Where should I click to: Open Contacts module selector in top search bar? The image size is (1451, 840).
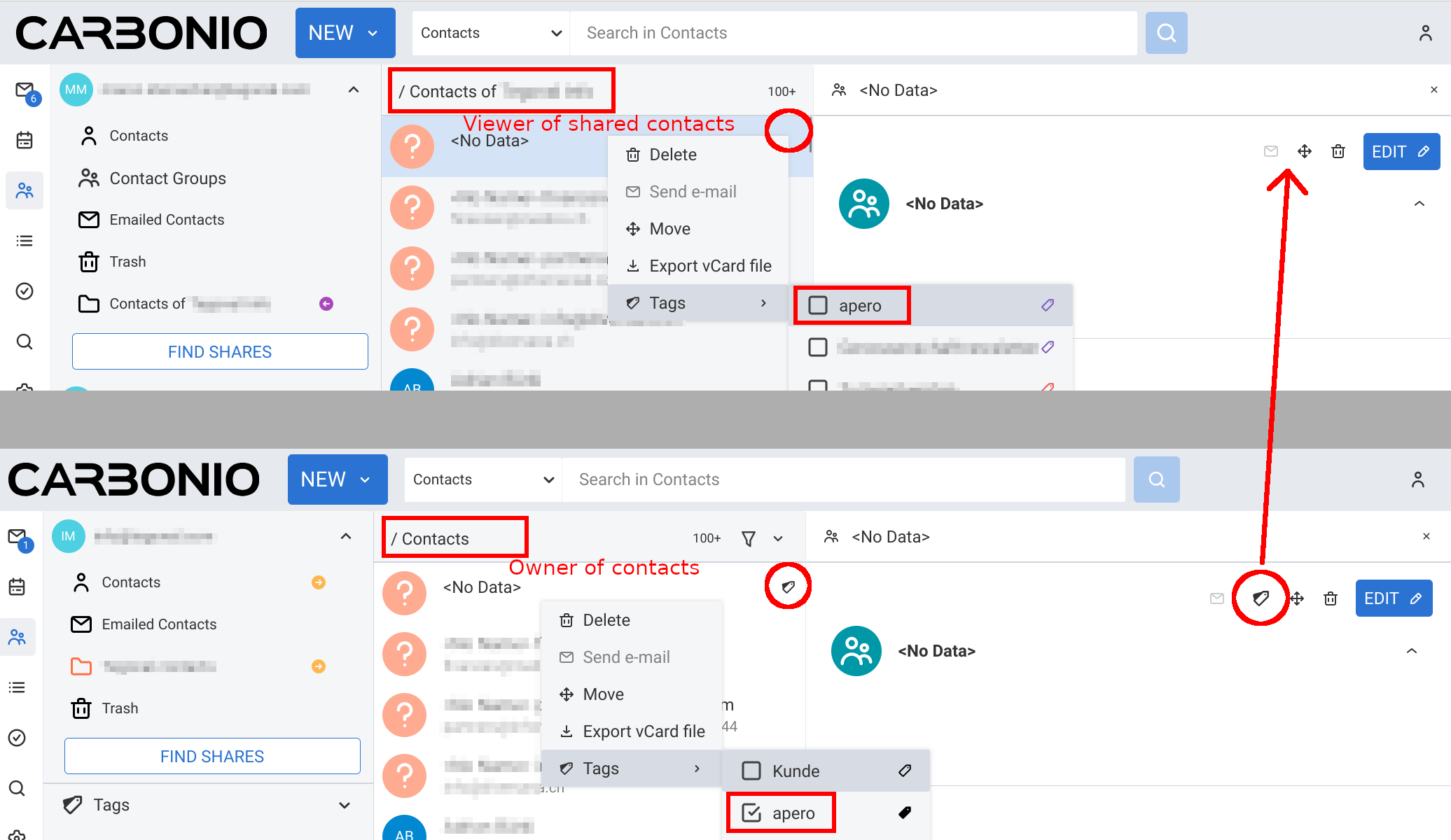click(x=491, y=33)
